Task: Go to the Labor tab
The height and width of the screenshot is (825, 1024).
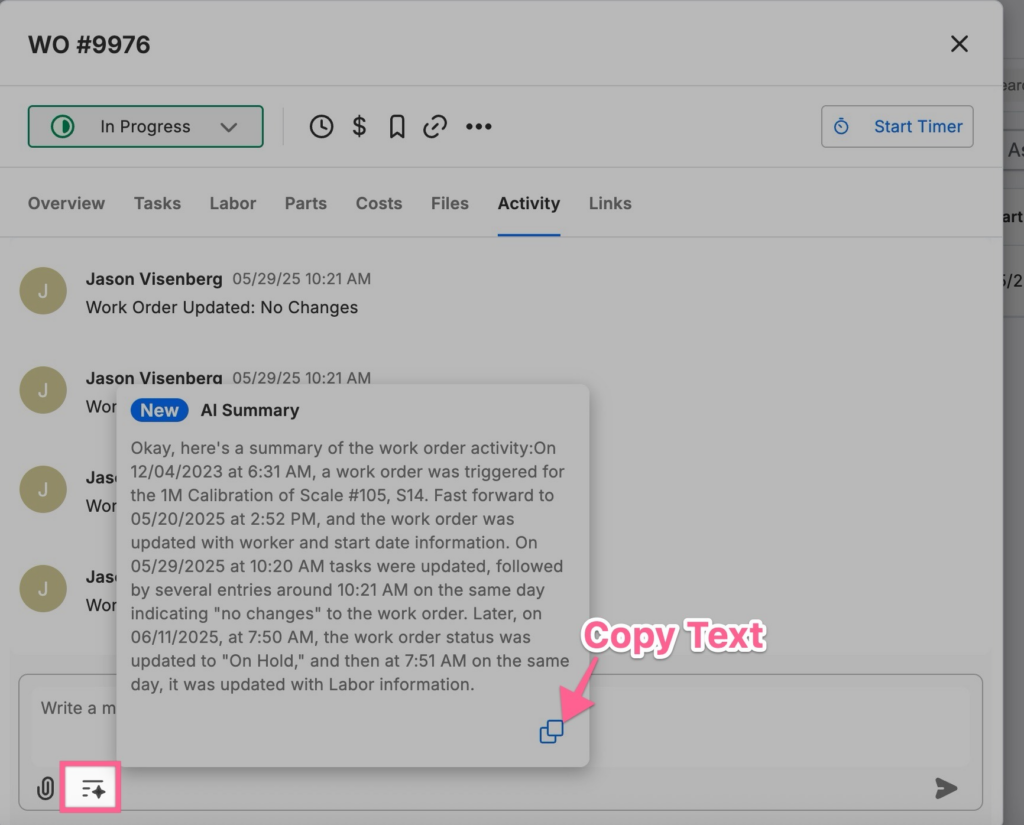Action: (233, 203)
